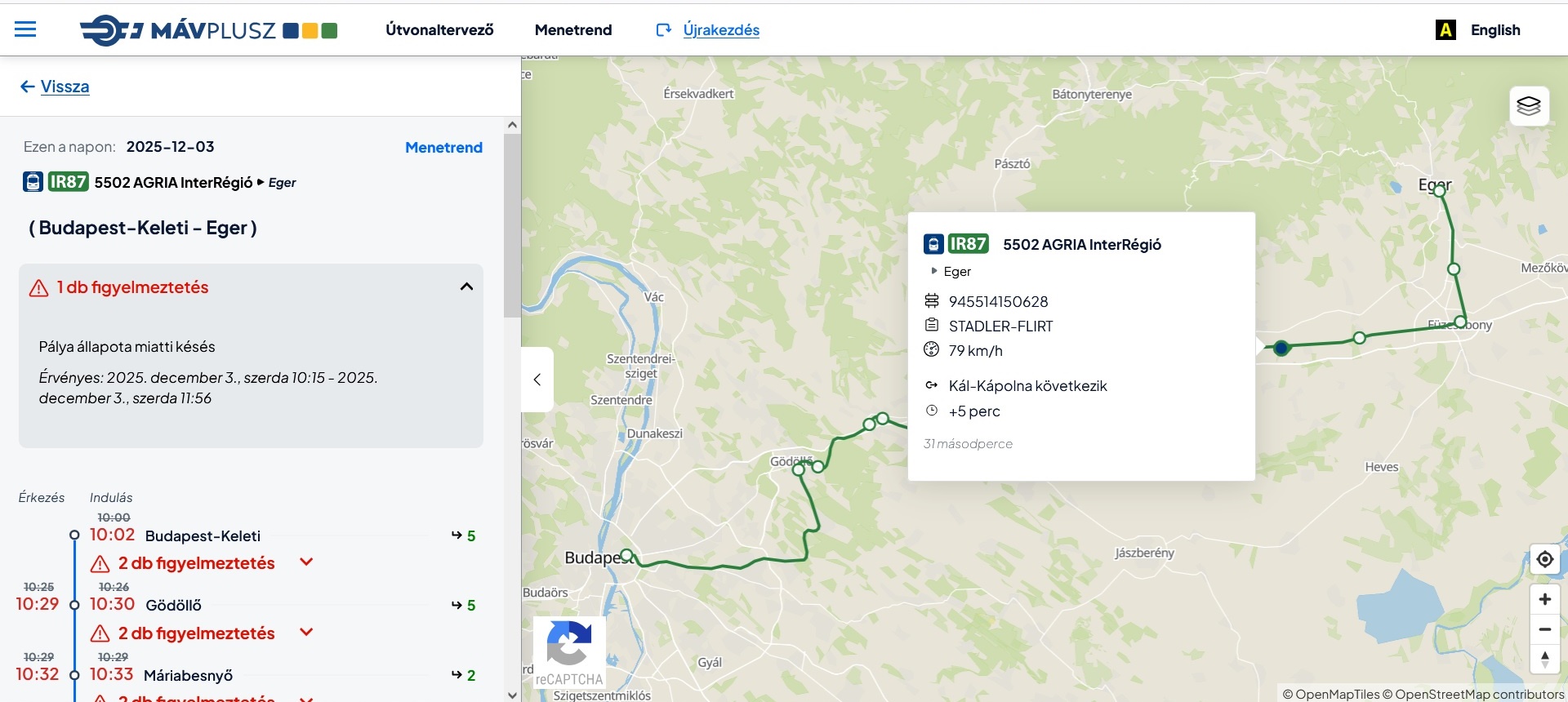Image resolution: width=1568 pixels, height=702 pixels.
Task: Expand Gödöllő 2 db figyelmeztetés
Action: point(307,632)
